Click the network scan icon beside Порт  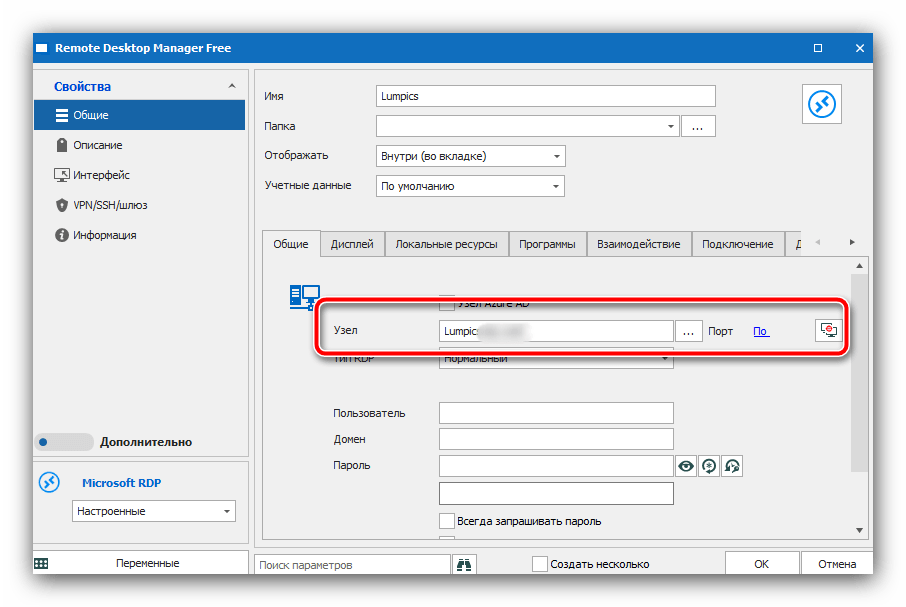tap(828, 331)
